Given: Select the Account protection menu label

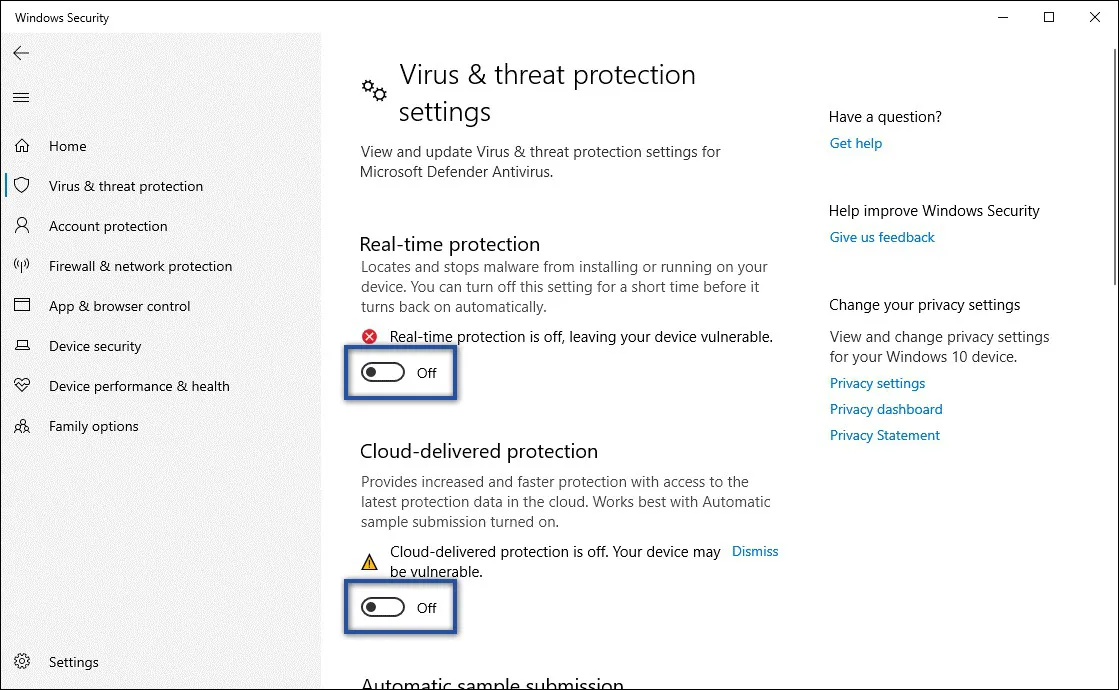Looking at the screenshot, I should tap(108, 226).
